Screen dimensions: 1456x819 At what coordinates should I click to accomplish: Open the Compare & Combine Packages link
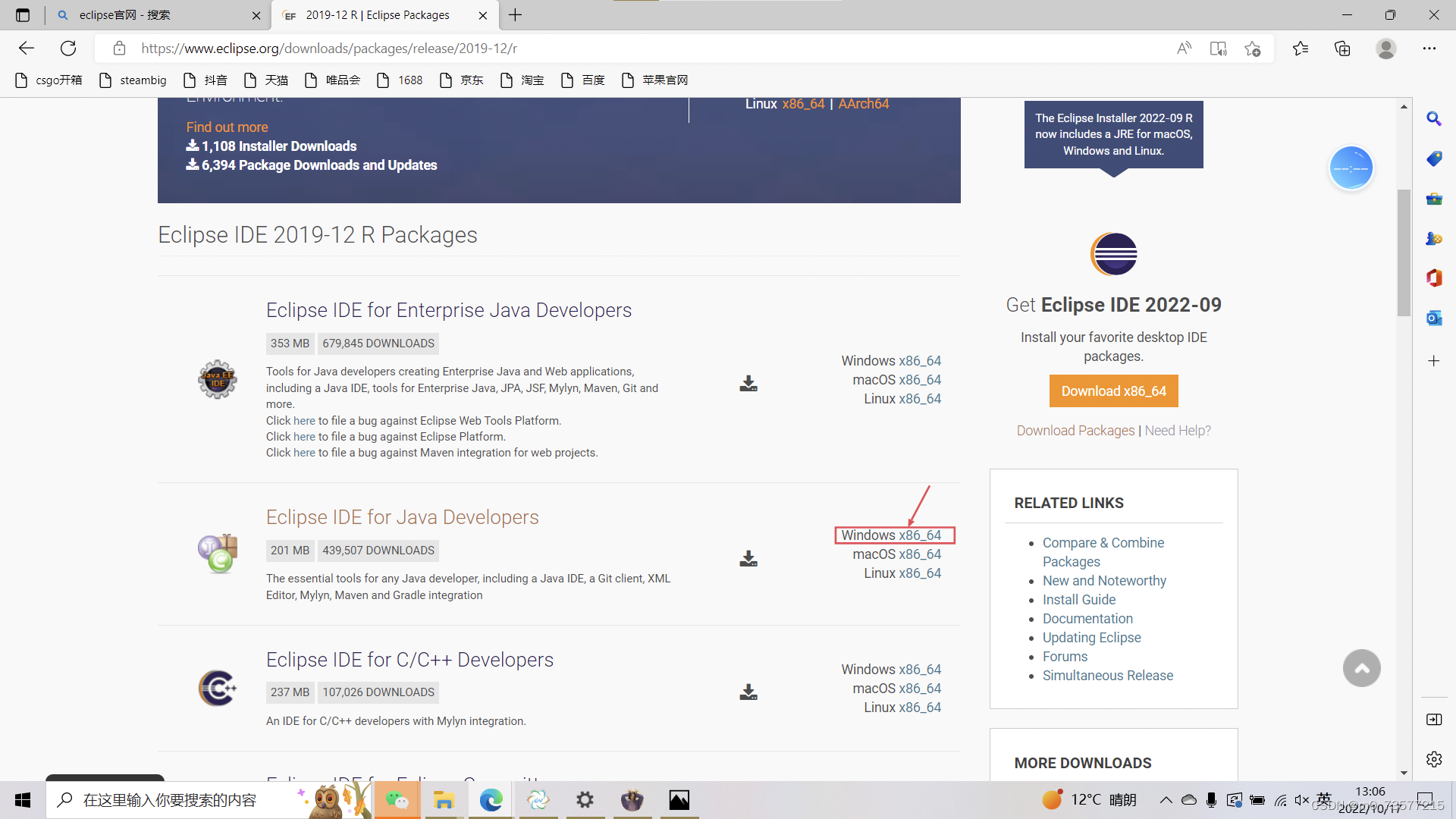[1103, 552]
